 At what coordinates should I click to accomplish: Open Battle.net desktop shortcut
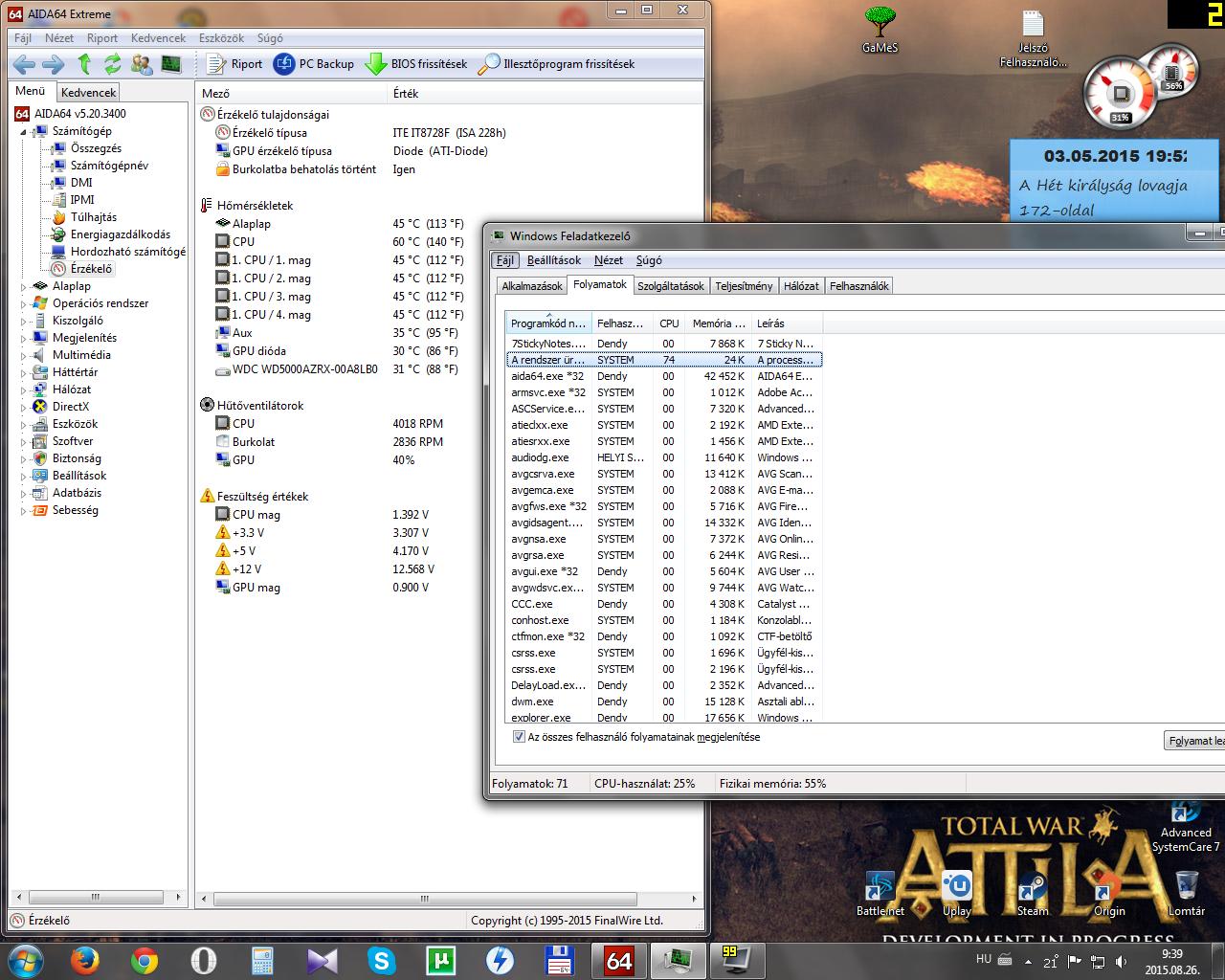point(880,894)
